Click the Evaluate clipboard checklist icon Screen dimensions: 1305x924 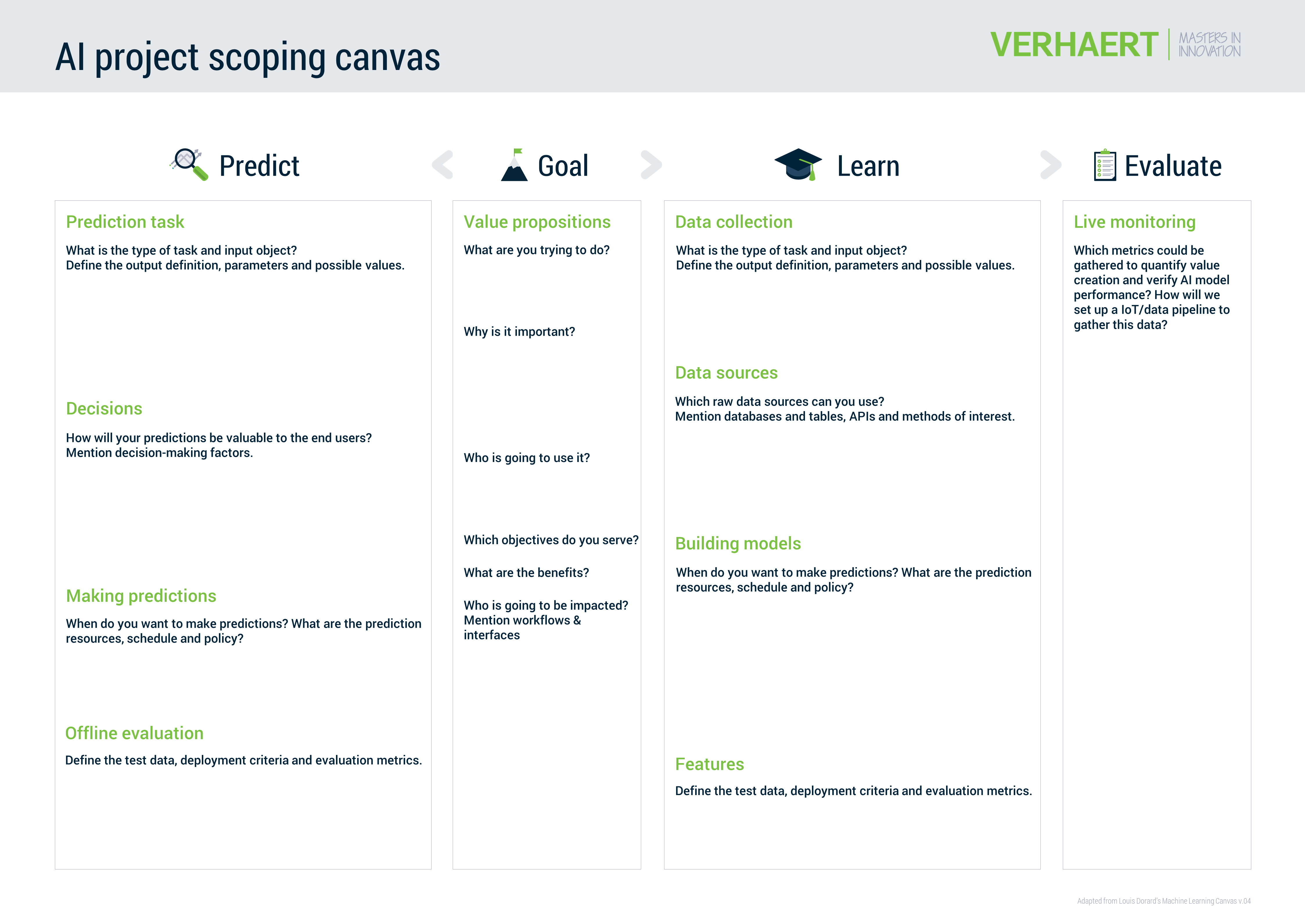[x=1104, y=165]
